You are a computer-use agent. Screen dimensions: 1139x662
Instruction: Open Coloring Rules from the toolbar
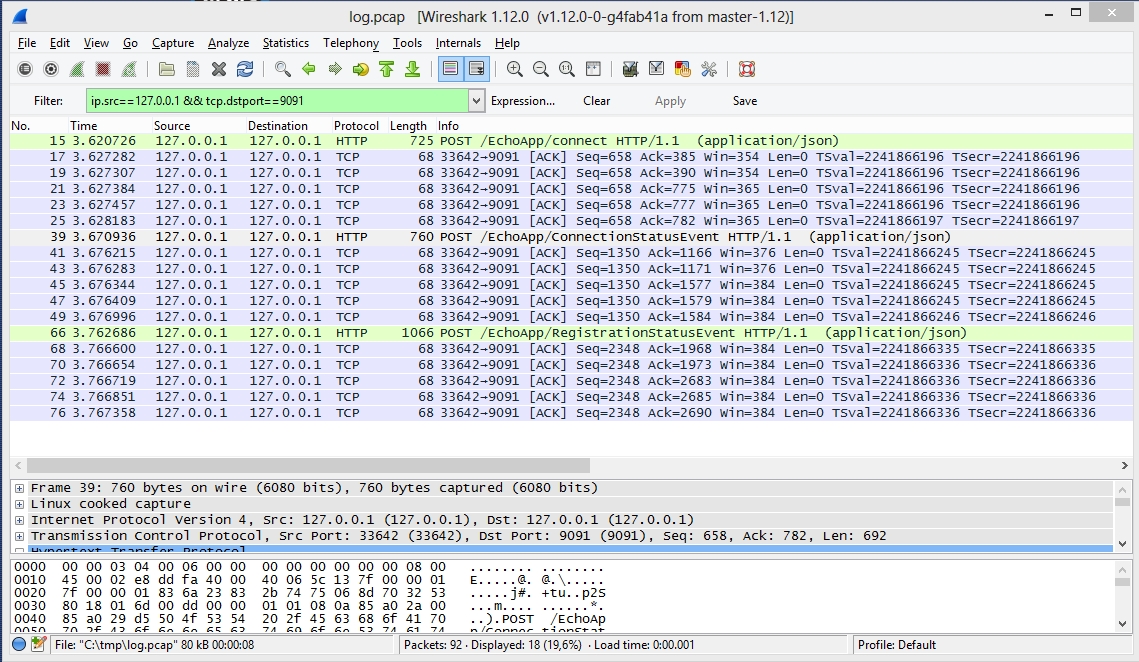click(683, 69)
